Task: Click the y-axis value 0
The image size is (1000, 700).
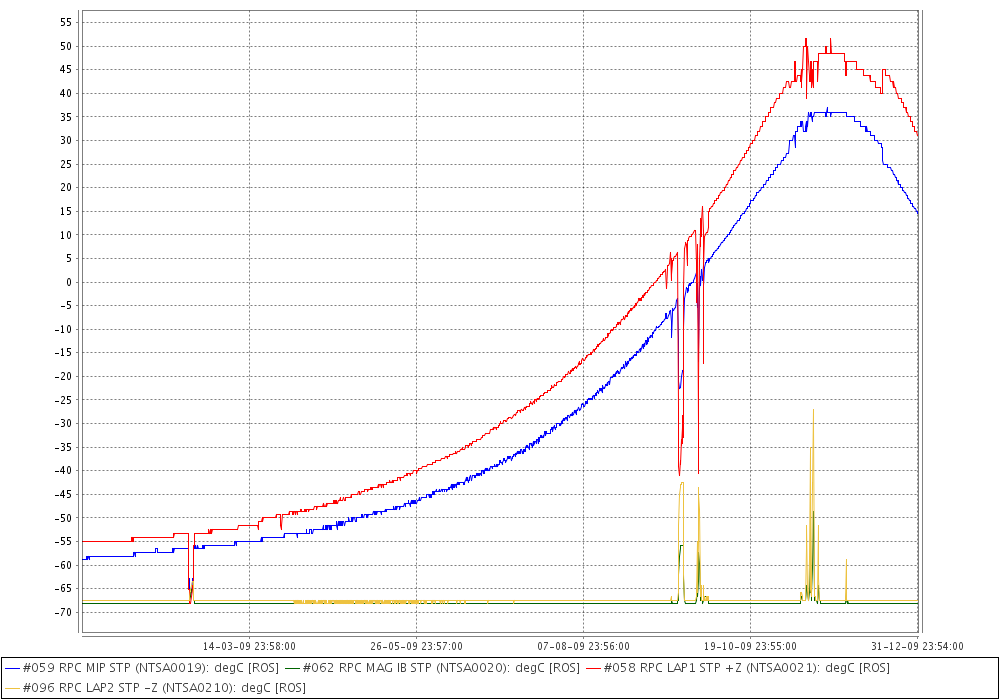Action: (70, 282)
